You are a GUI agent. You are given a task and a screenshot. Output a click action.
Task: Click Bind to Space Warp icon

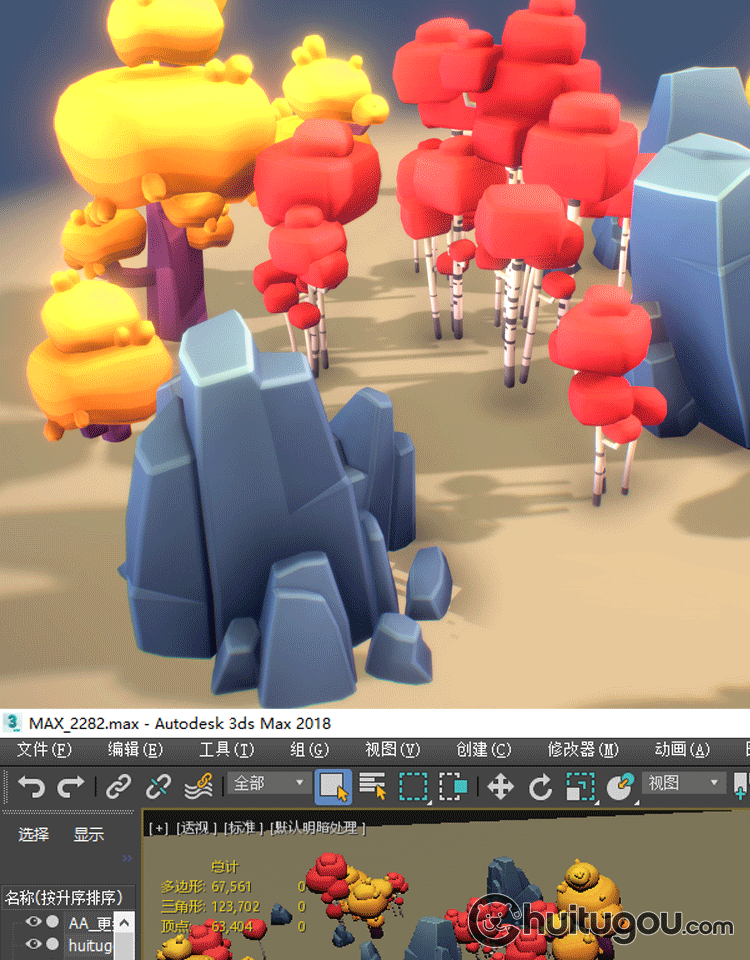(197, 786)
